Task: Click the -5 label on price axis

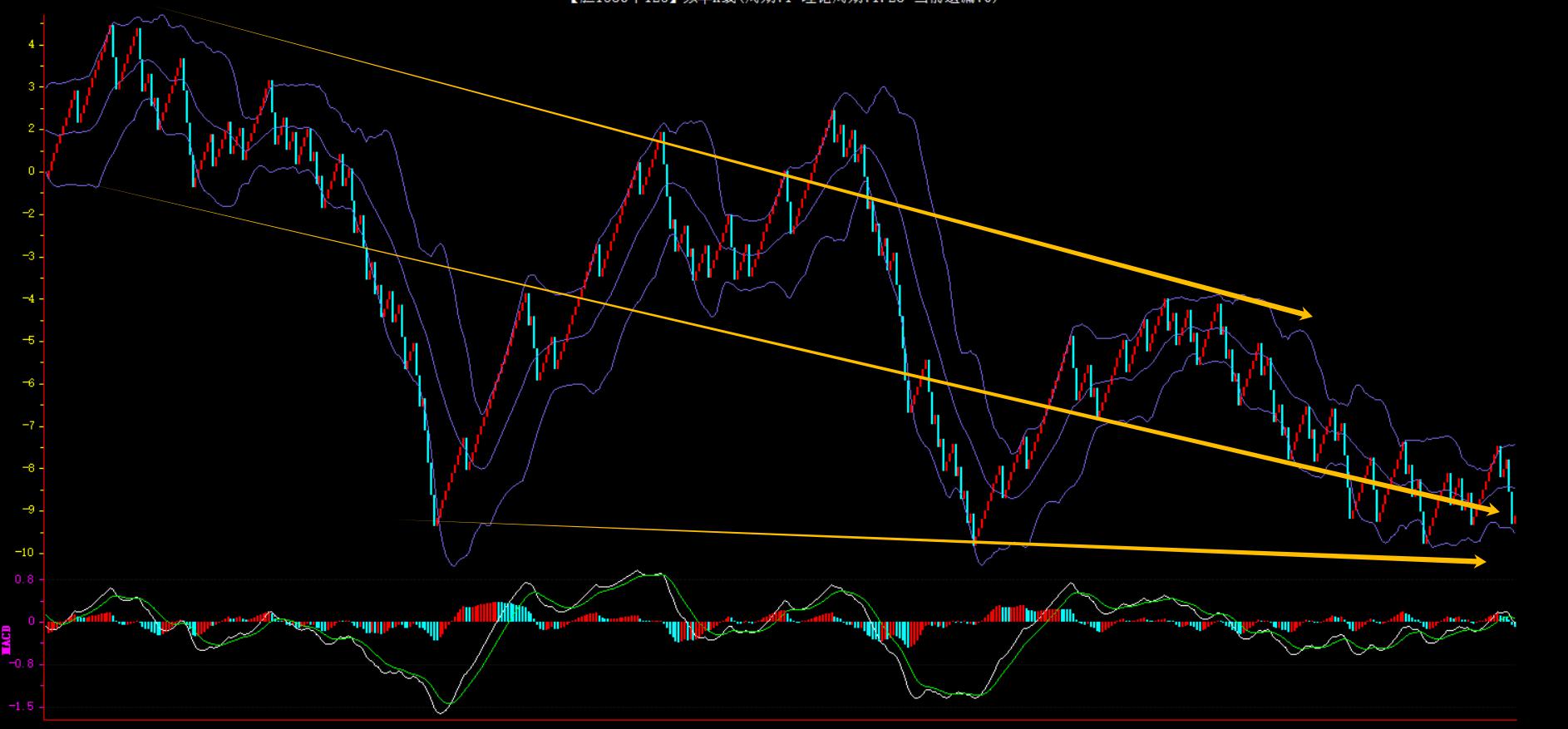Action: coord(29,342)
